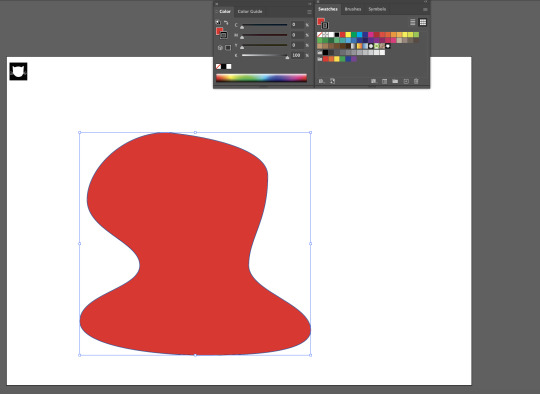Click the K value field showing 100
Viewport: 540px width, 394px height.
[x=298, y=55]
